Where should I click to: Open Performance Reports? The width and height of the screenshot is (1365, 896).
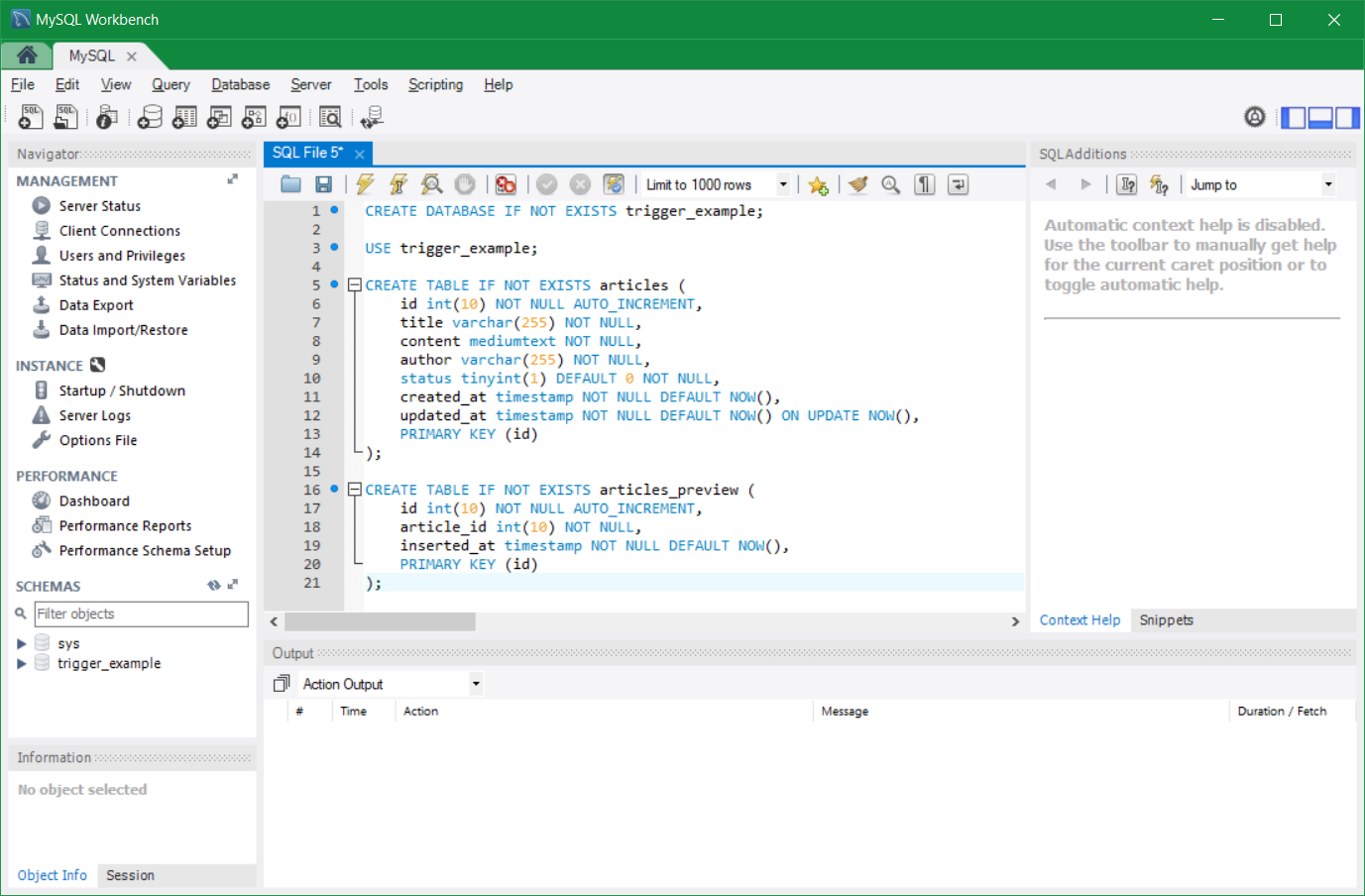(125, 525)
